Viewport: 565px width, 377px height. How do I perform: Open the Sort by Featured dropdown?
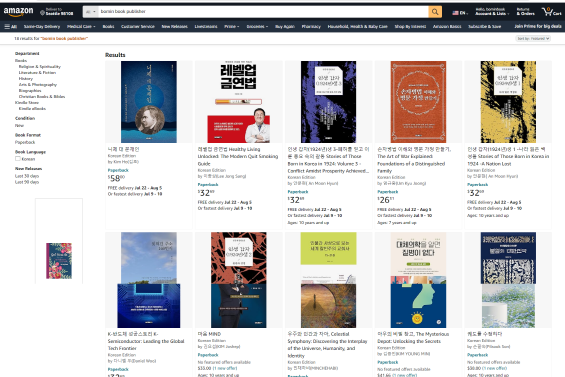pos(533,39)
